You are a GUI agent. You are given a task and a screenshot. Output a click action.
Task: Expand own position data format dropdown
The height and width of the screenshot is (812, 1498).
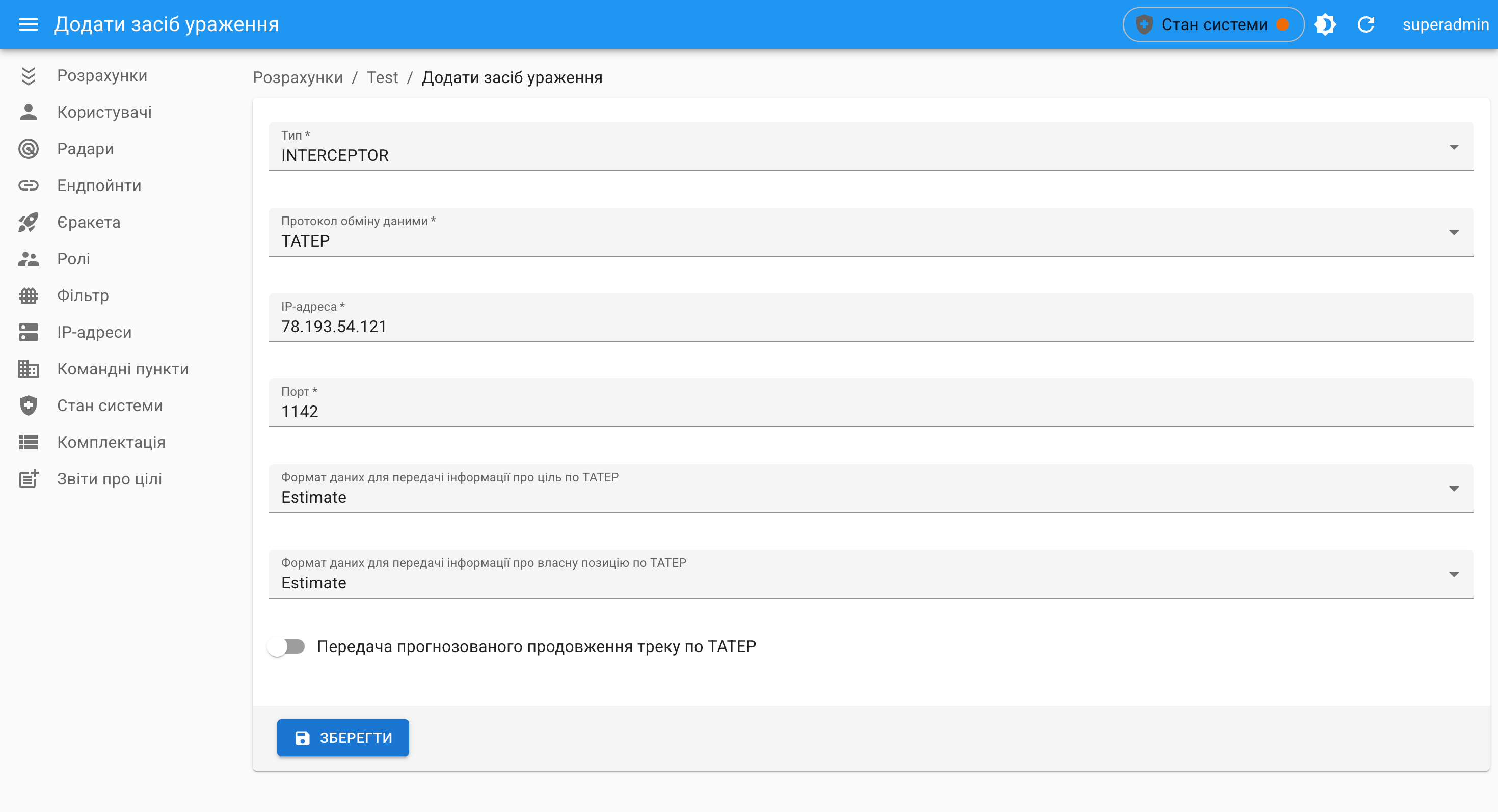point(871,574)
